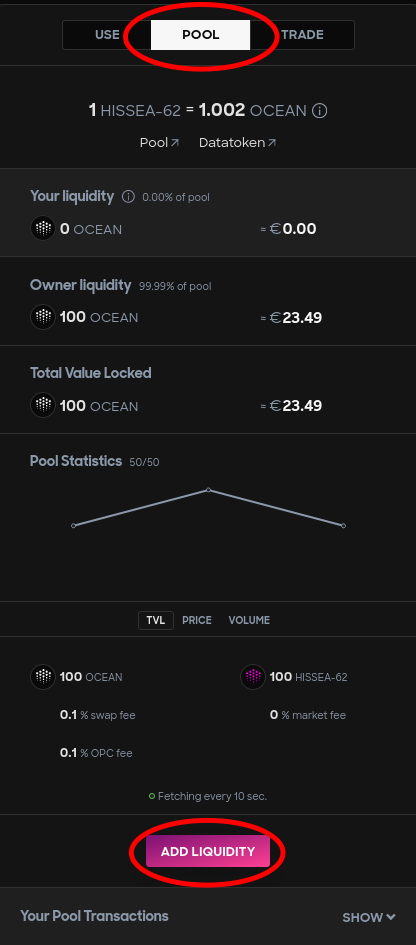Screen dimensions: 416x945
Task: Switch to the USE tab
Action: pos(107,35)
